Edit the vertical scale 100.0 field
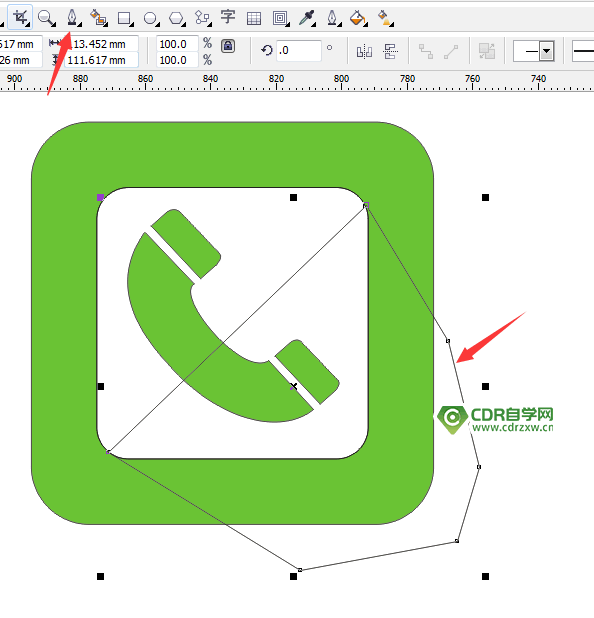The width and height of the screenshot is (594, 618). click(177, 60)
